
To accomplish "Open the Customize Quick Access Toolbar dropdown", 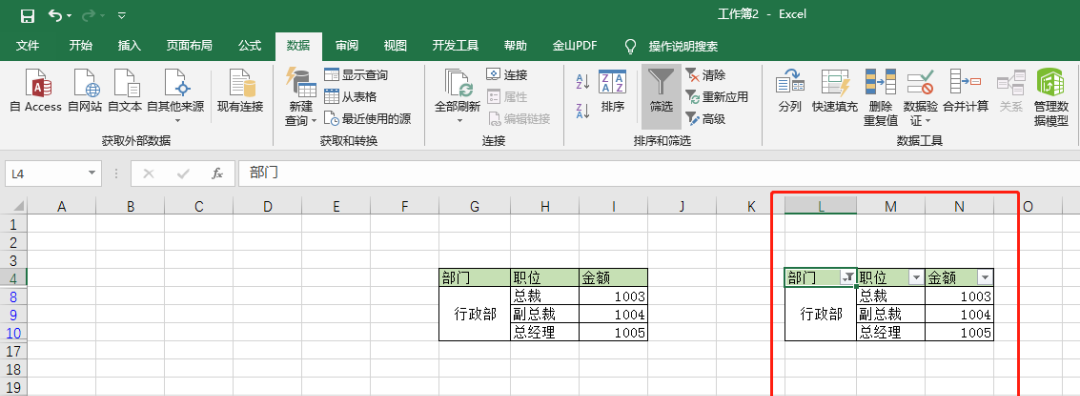I will [x=122, y=15].
